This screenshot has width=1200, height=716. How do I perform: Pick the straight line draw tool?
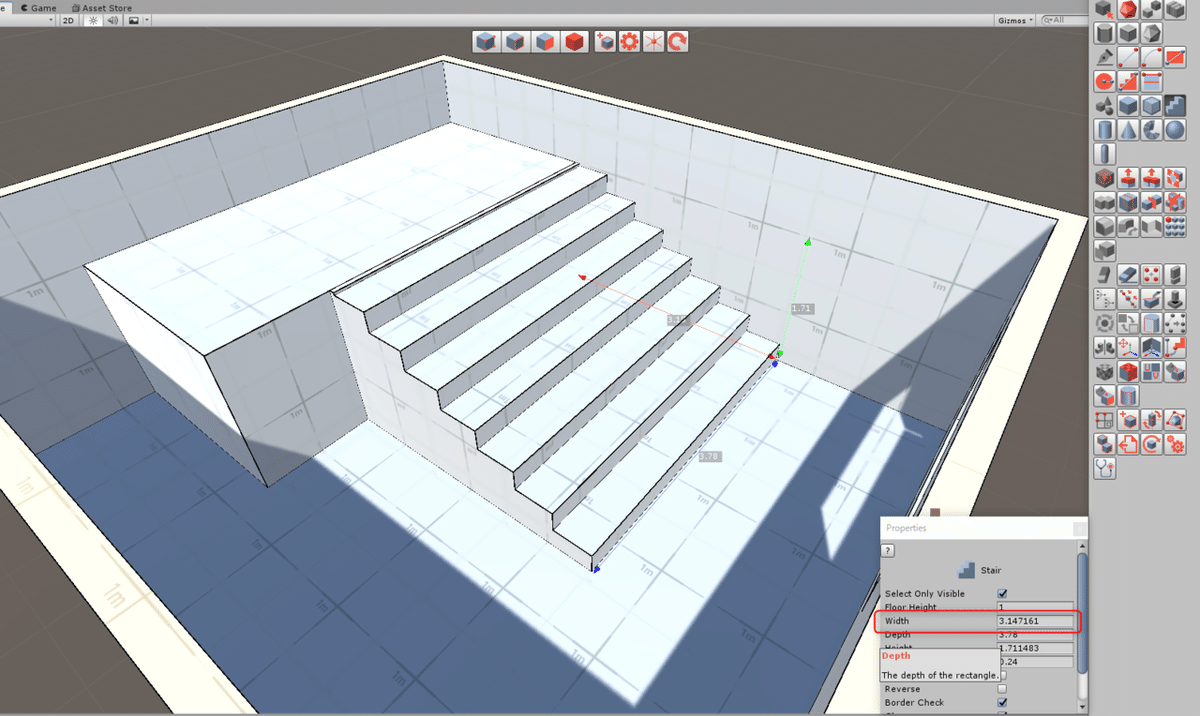tap(1128, 57)
